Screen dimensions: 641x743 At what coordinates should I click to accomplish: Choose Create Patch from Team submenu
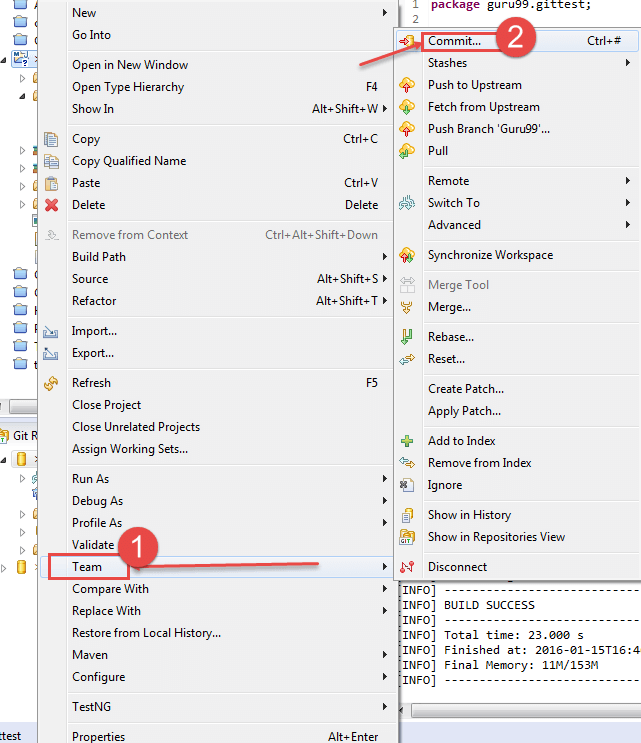465,389
